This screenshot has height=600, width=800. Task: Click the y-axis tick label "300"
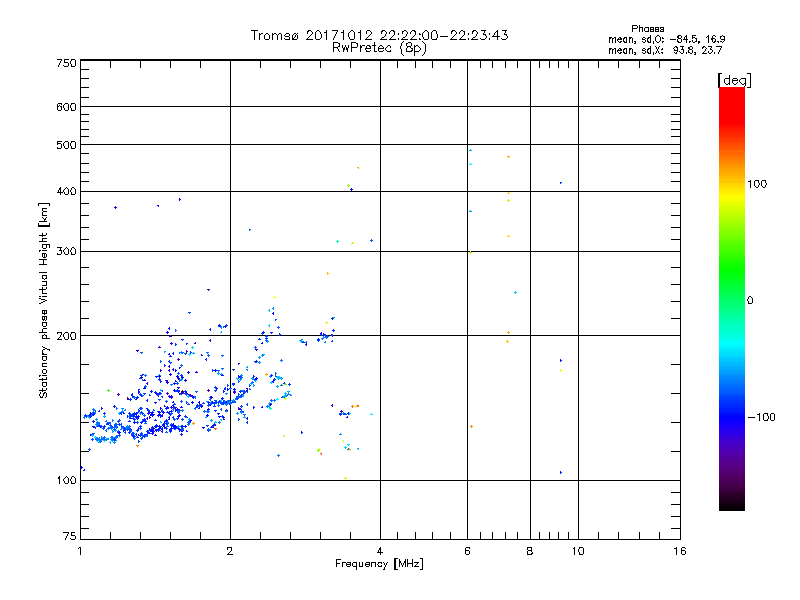click(66, 252)
